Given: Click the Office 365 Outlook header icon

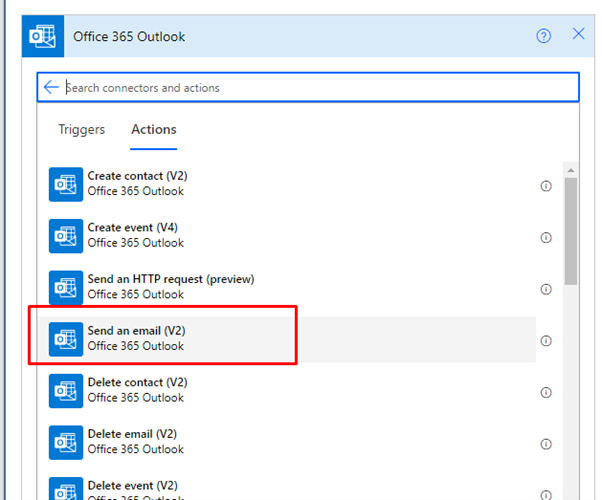Looking at the screenshot, I should tap(43, 36).
